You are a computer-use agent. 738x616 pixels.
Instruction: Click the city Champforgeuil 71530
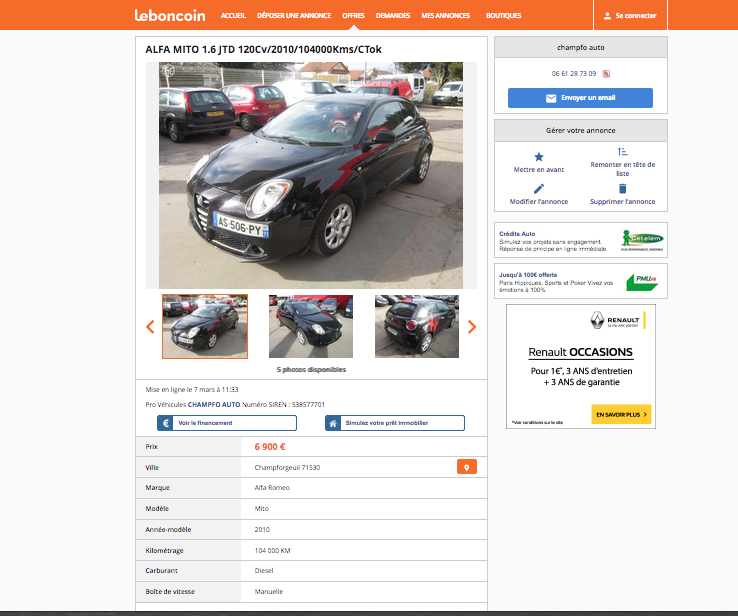287,467
